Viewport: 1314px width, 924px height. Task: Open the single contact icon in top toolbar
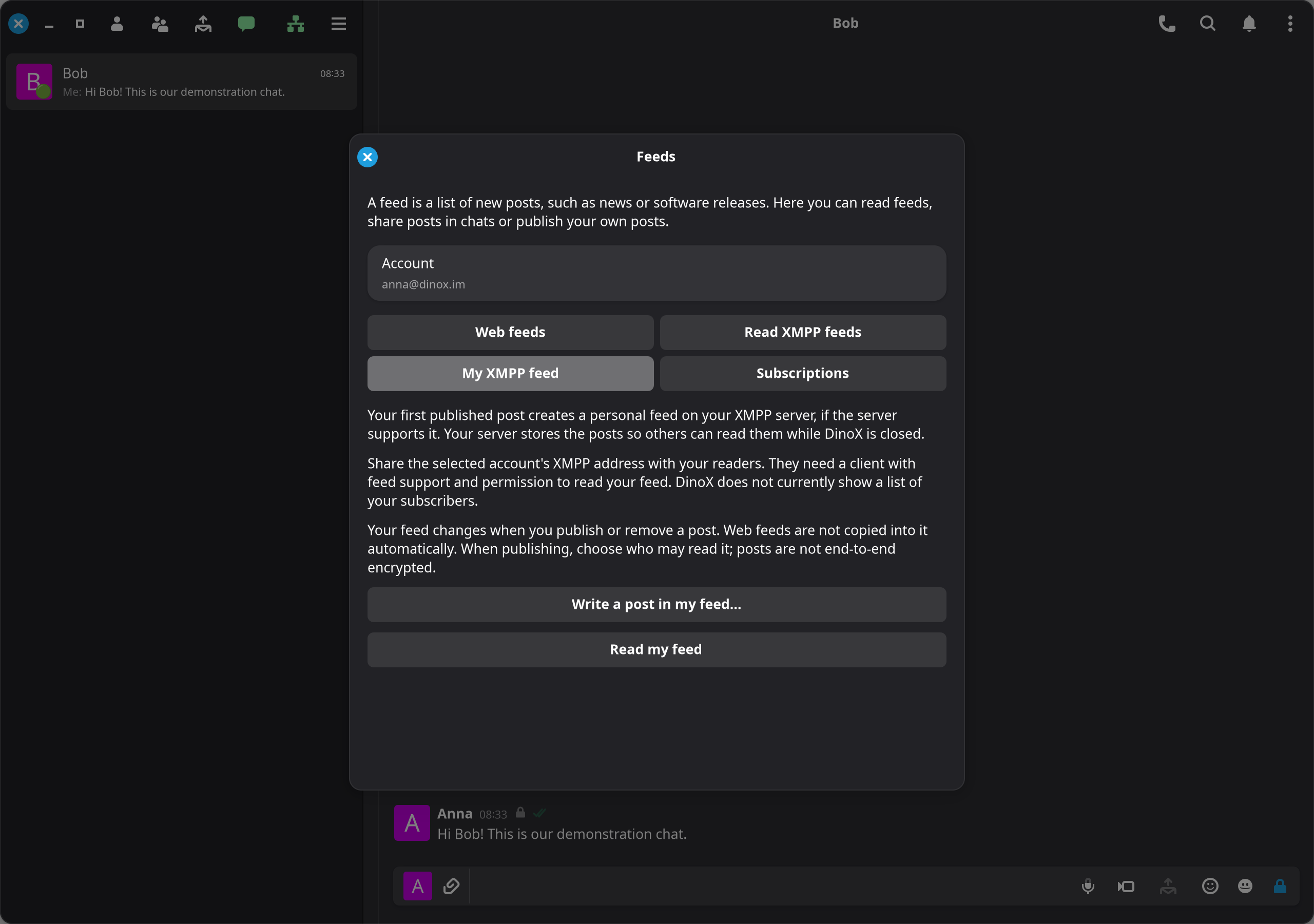coord(117,24)
